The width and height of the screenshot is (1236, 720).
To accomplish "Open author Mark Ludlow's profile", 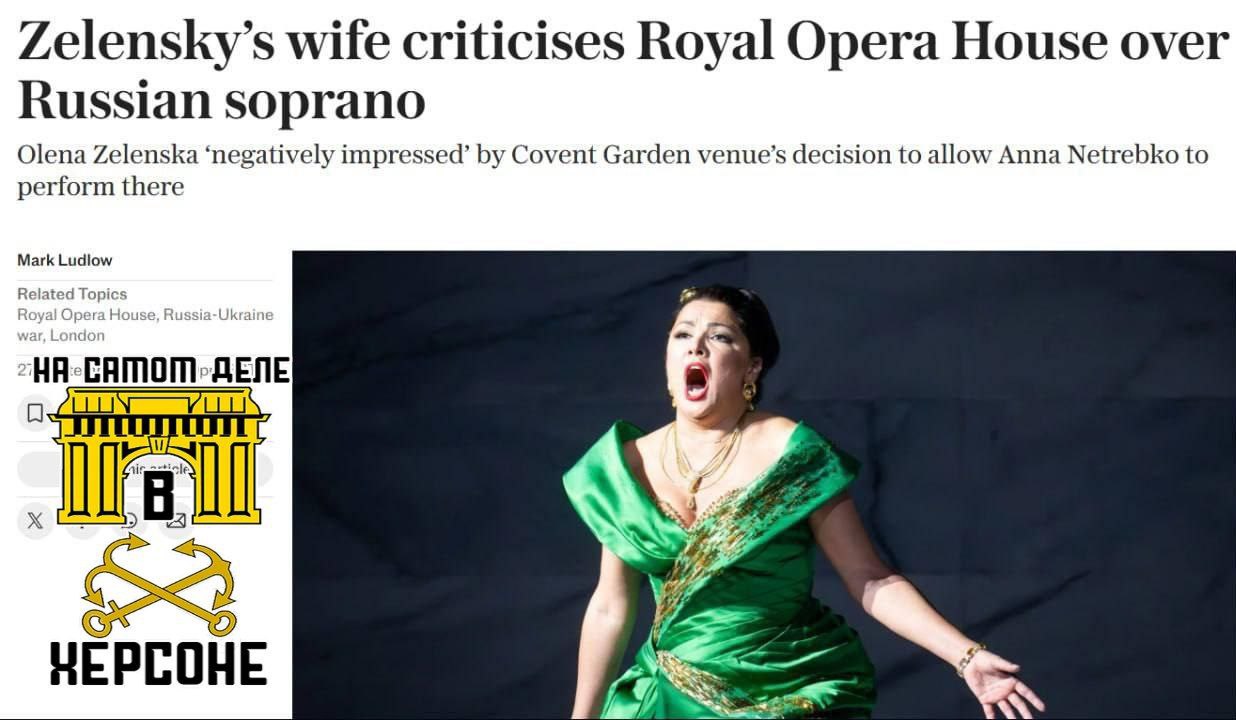I will 65,260.
